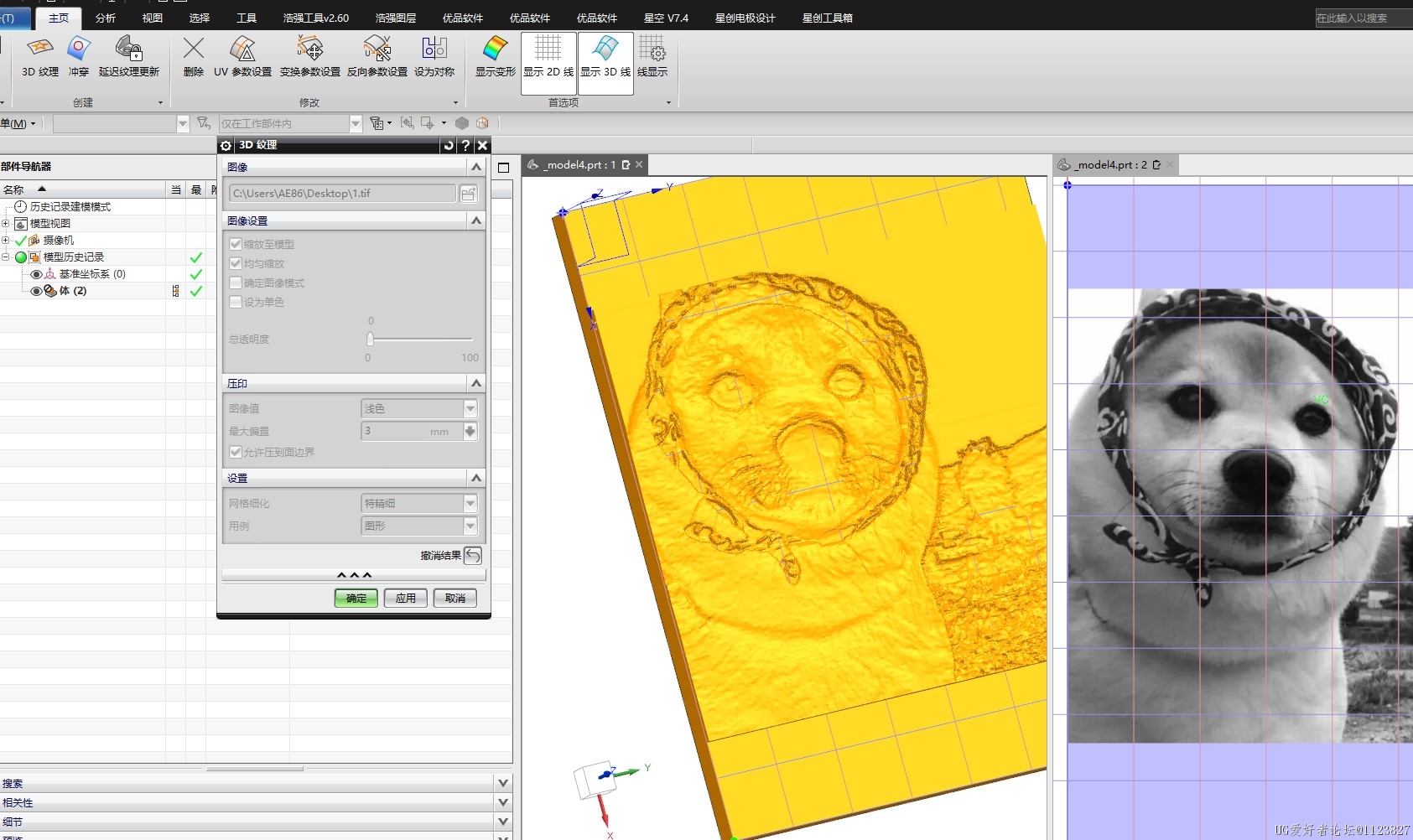
Task: Toggle 显示 2D 线 button
Action: 548,63
